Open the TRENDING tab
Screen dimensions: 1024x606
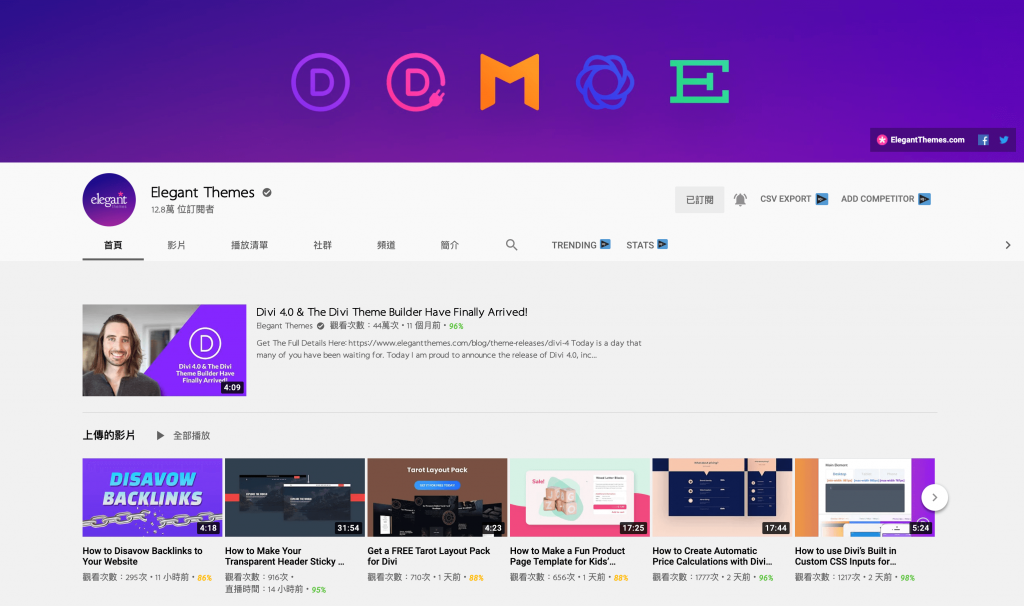(581, 245)
